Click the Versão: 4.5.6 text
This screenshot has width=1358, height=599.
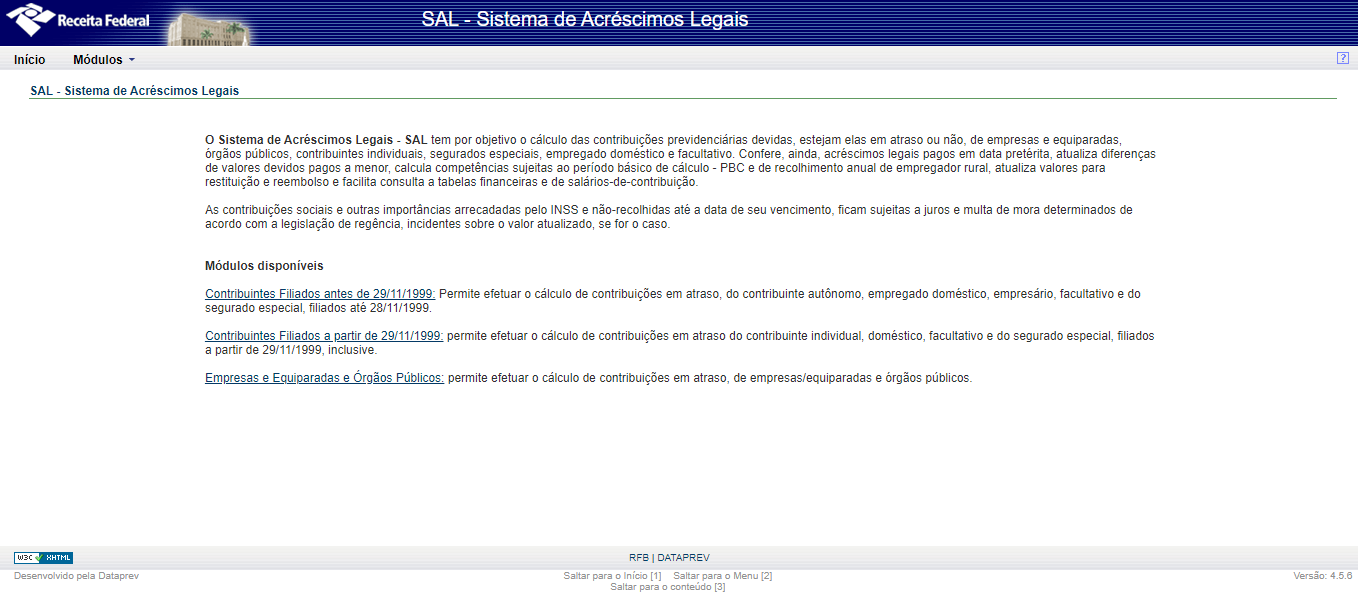1323,576
